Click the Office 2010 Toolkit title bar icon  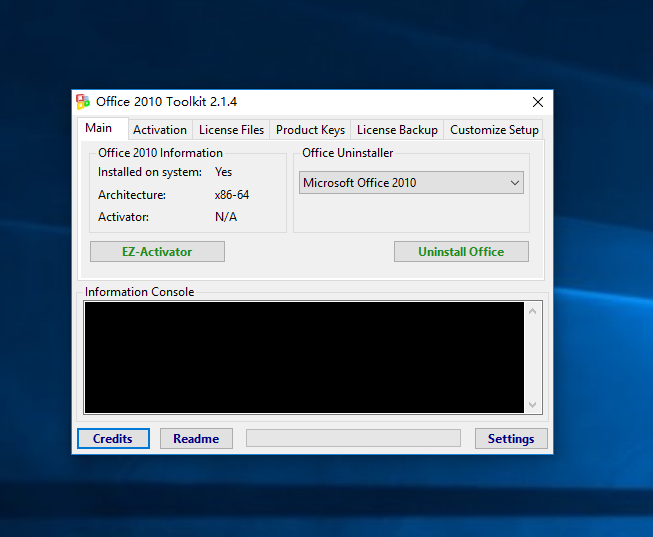(83, 102)
